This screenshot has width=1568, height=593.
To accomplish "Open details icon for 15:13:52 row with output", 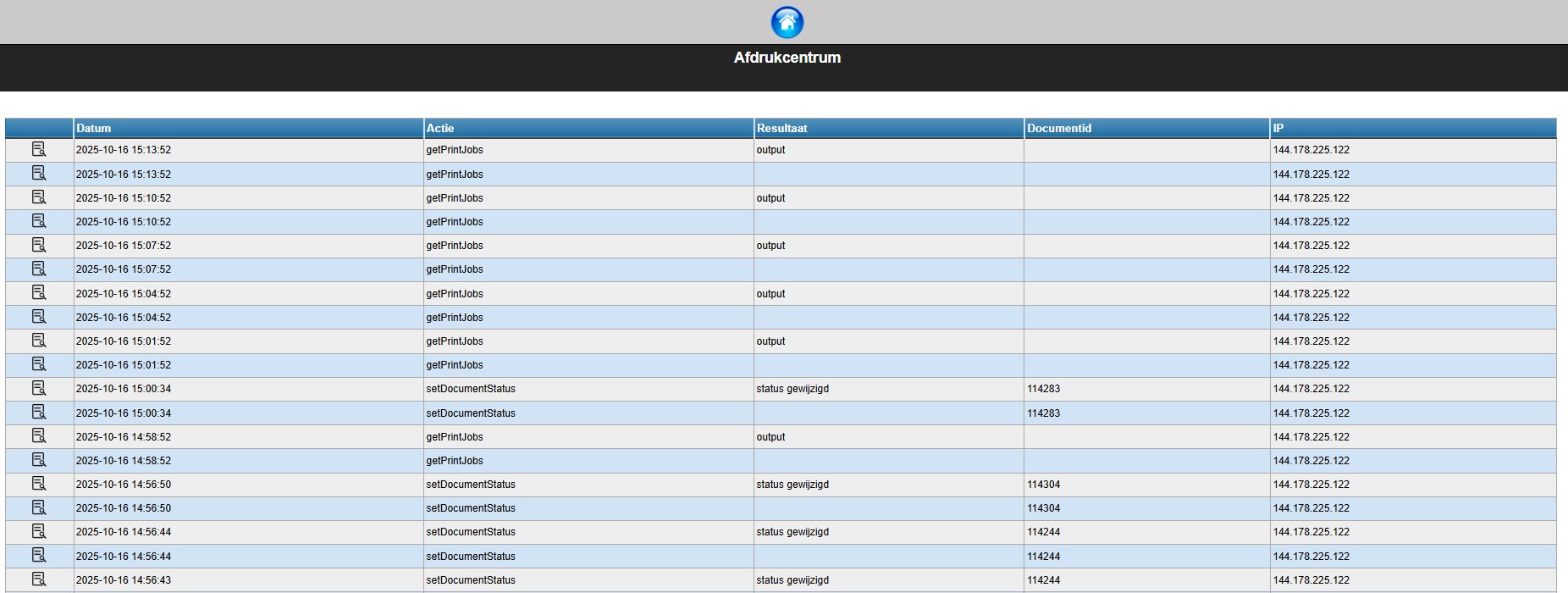I will pyautogui.click(x=39, y=150).
